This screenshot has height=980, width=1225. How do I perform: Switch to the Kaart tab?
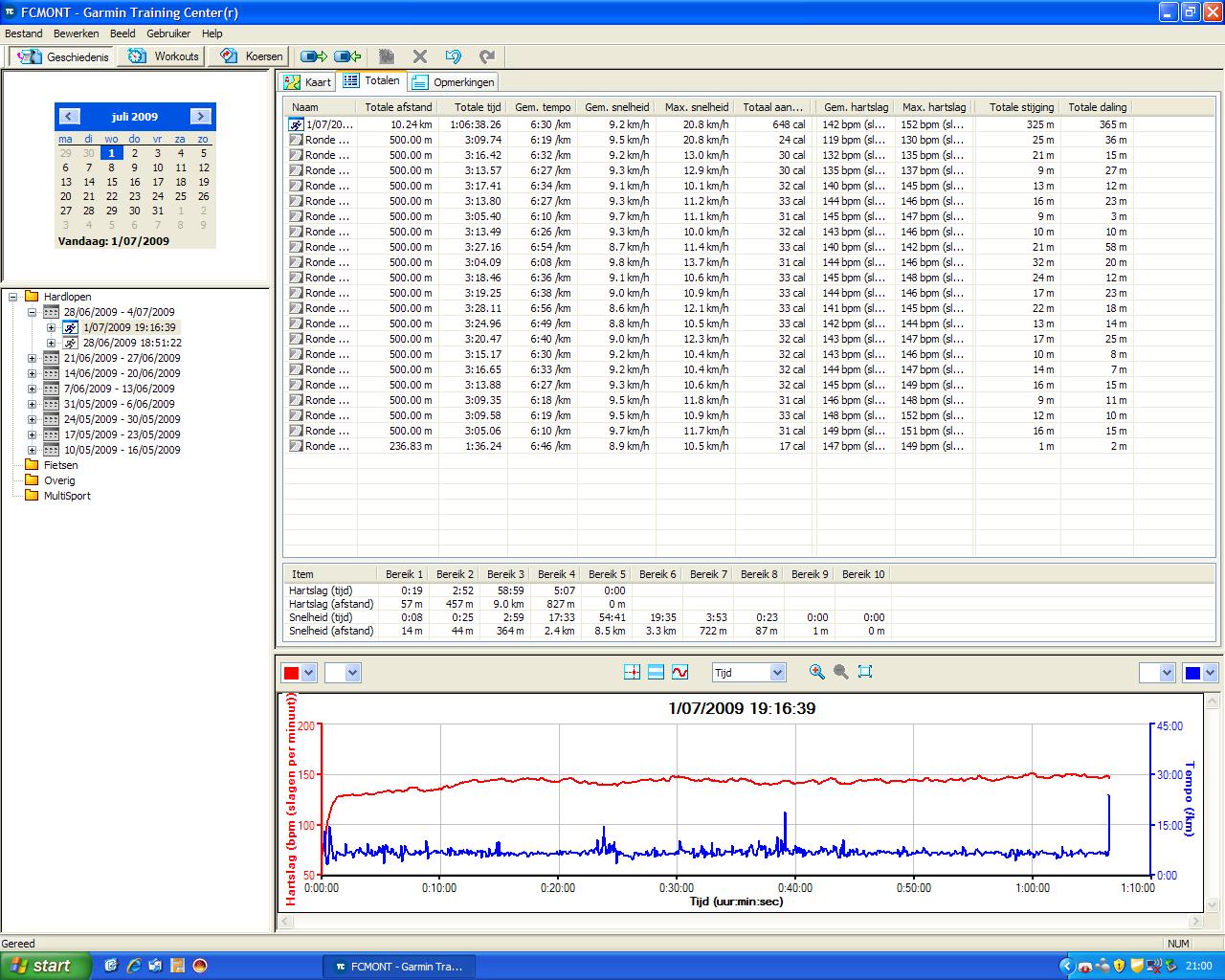coord(308,82)
